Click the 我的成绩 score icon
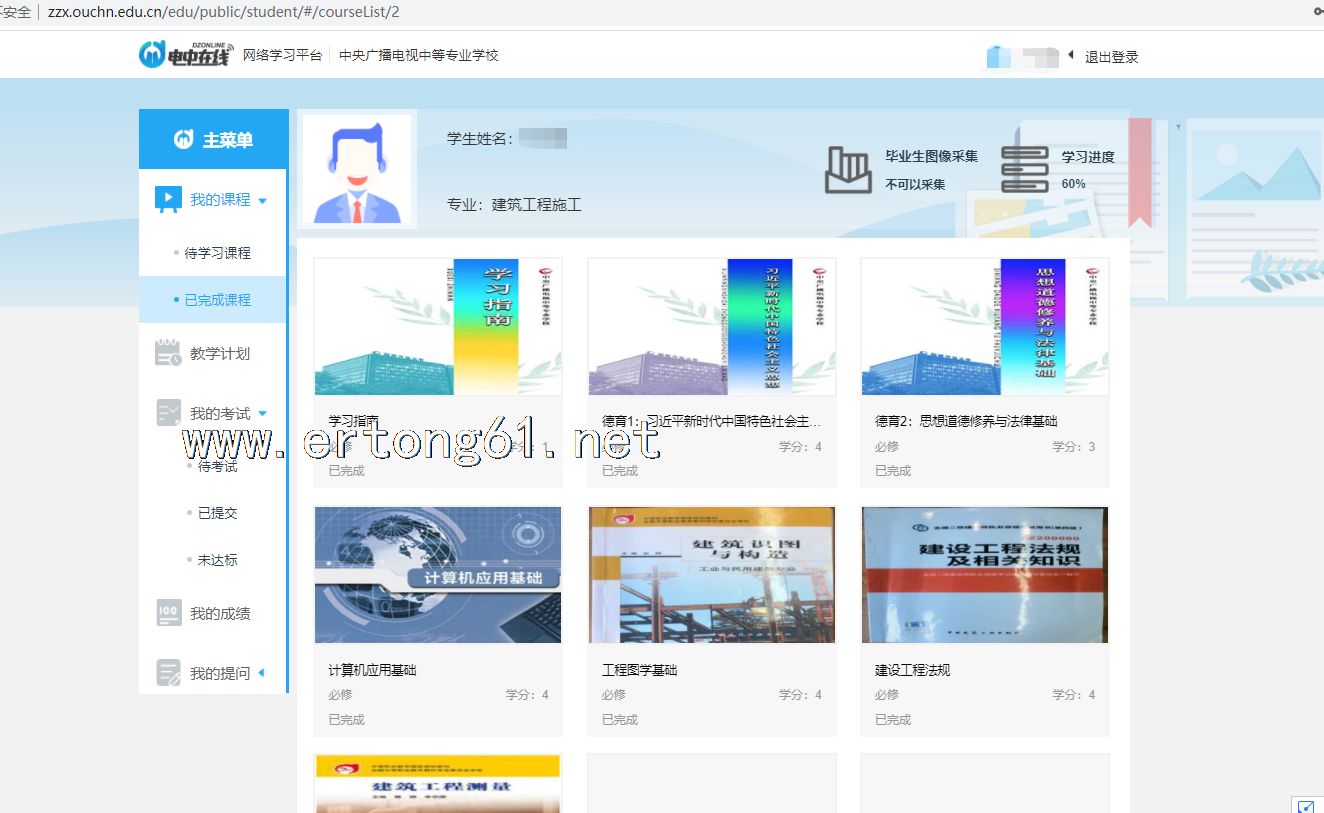 click(x=168, y=613)
